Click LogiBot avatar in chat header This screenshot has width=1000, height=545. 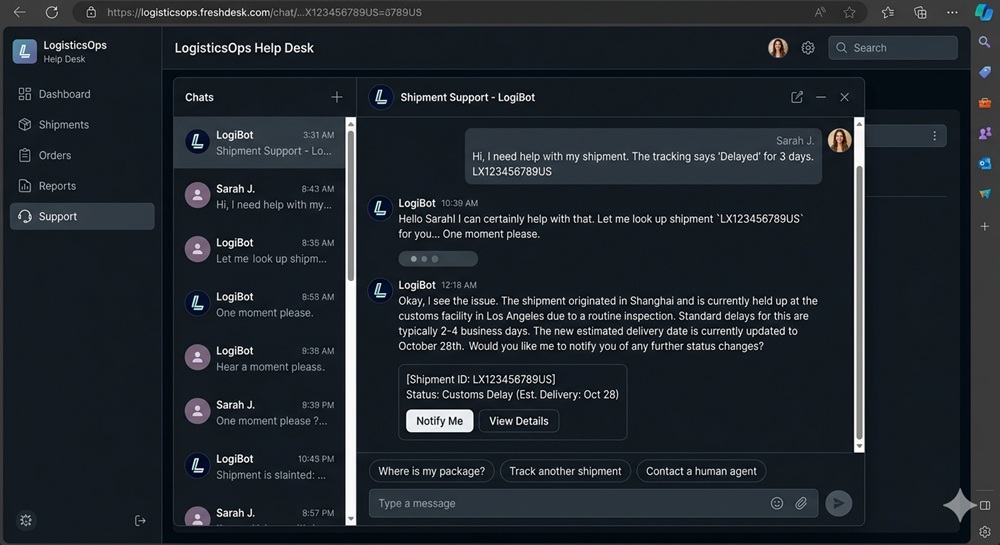(x=381, y=97)
